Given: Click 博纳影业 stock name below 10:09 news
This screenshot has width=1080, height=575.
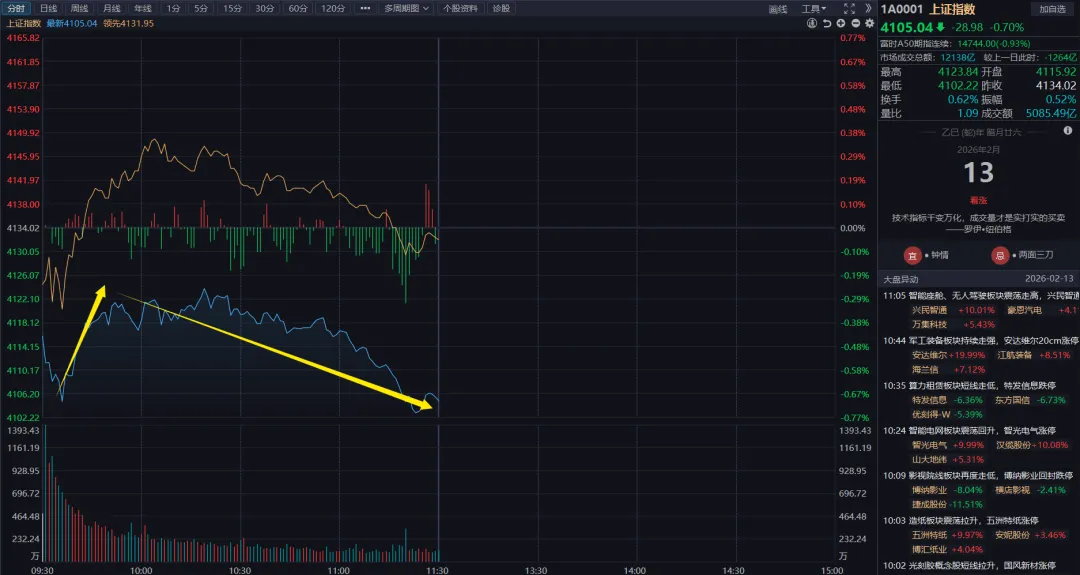Looking at the screenshot, I should pyautogui.click(x=929, y=490).
